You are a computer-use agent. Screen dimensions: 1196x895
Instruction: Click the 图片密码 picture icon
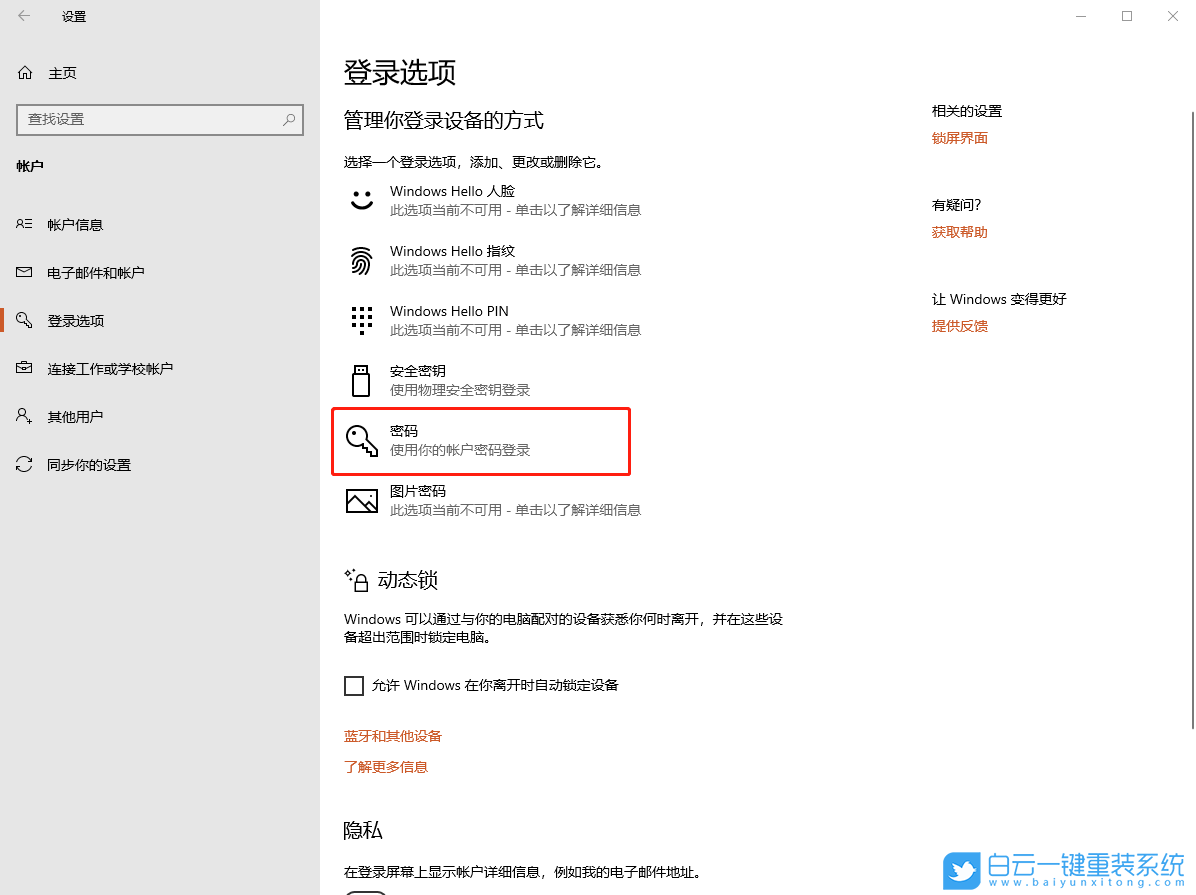tap(361, 500)
